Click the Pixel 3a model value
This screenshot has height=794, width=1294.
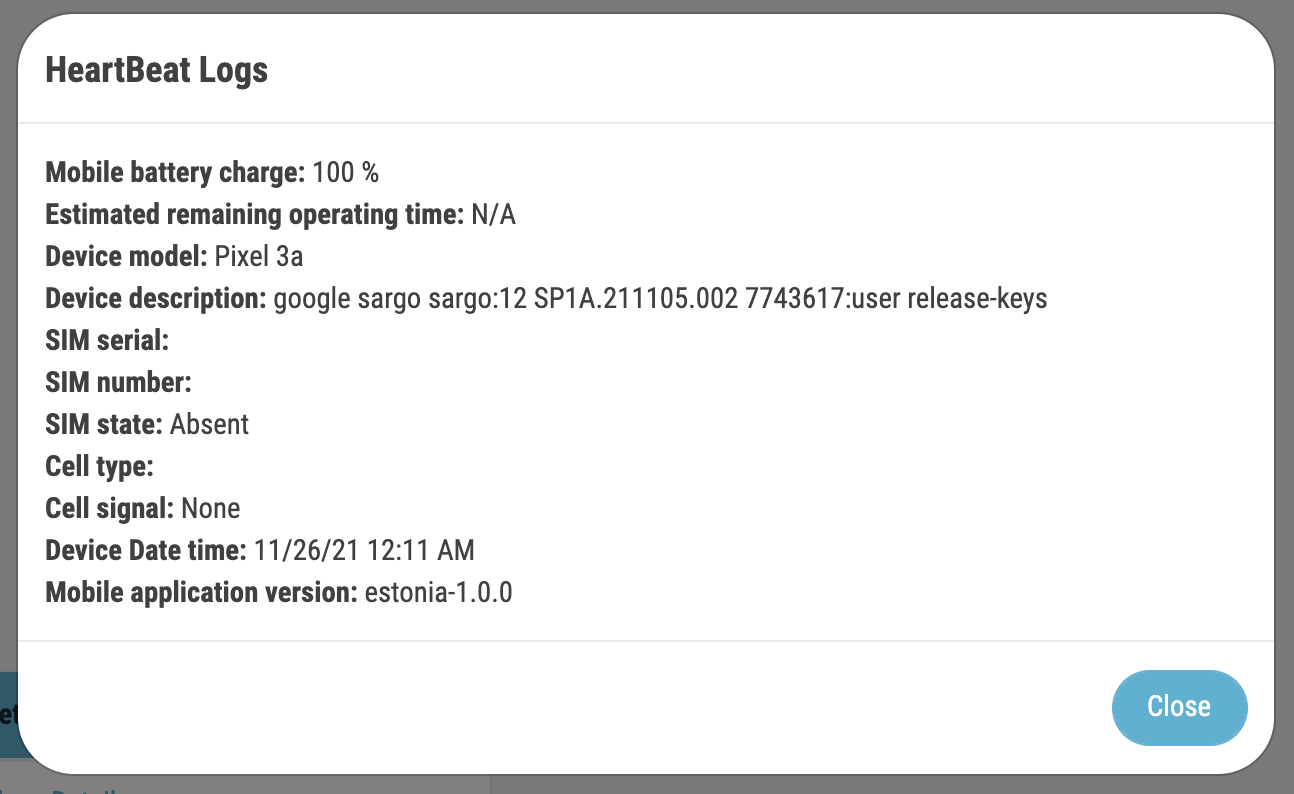259,257
